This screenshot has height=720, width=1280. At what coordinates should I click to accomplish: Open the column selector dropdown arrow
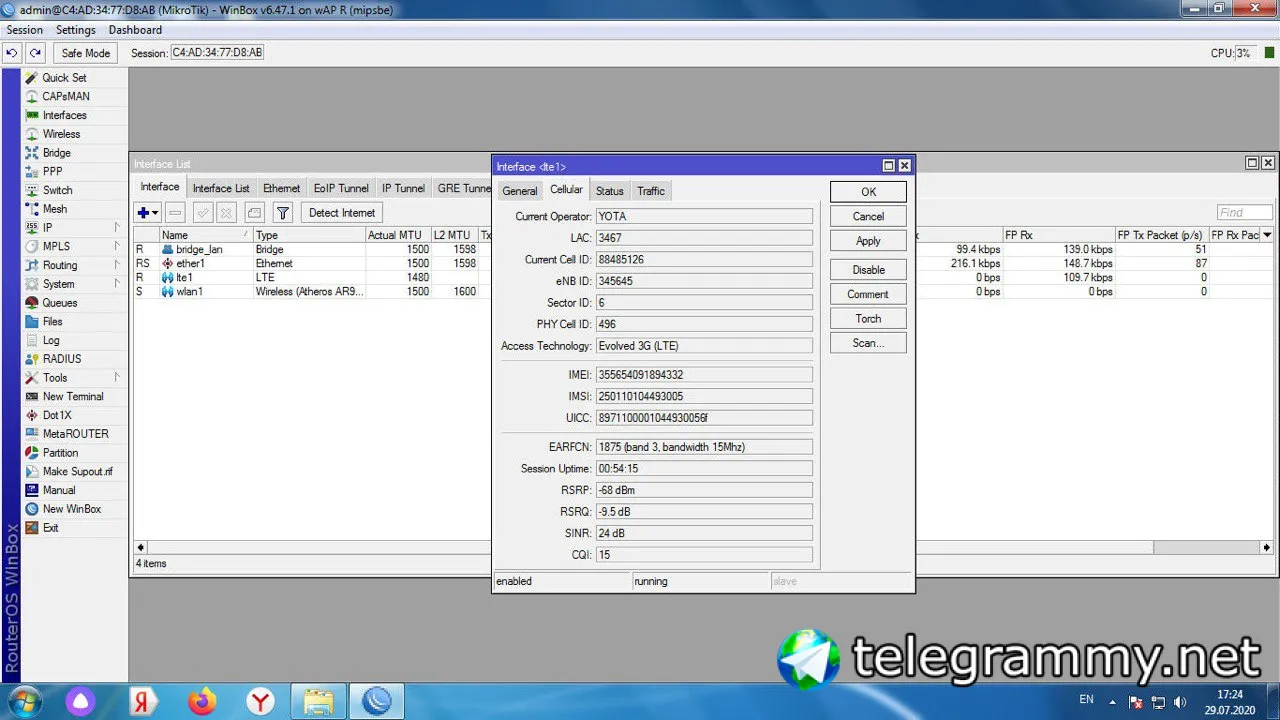[x=1267, y=235]
